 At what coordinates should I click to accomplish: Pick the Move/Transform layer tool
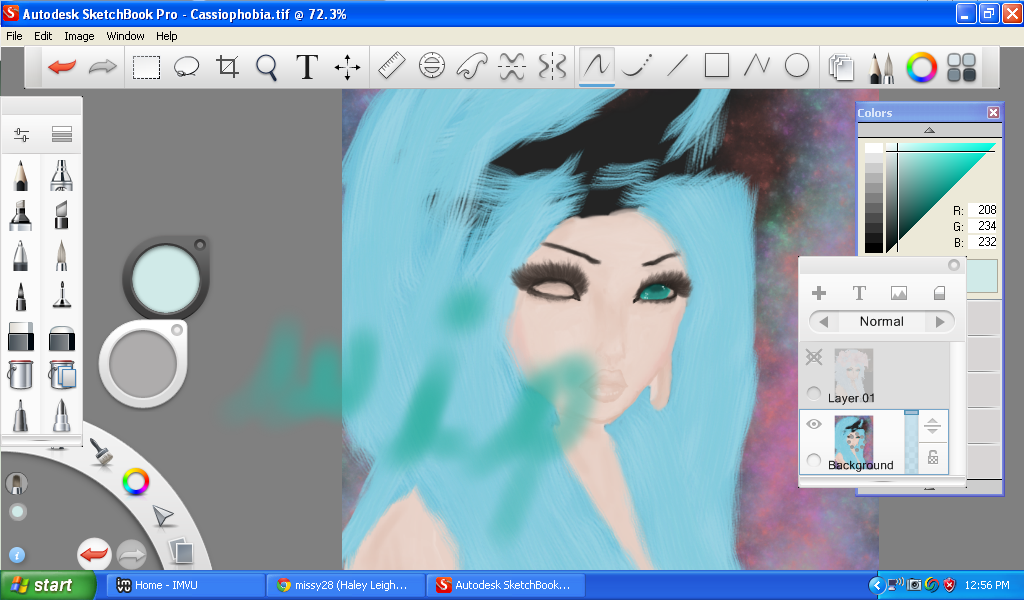click(347, 67)
